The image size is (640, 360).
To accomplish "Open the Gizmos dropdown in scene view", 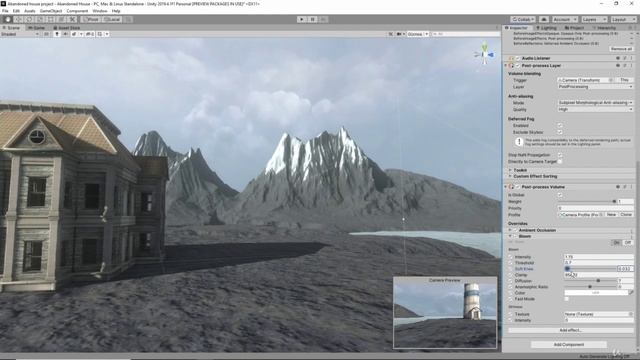I will click(x=417, y=34).
